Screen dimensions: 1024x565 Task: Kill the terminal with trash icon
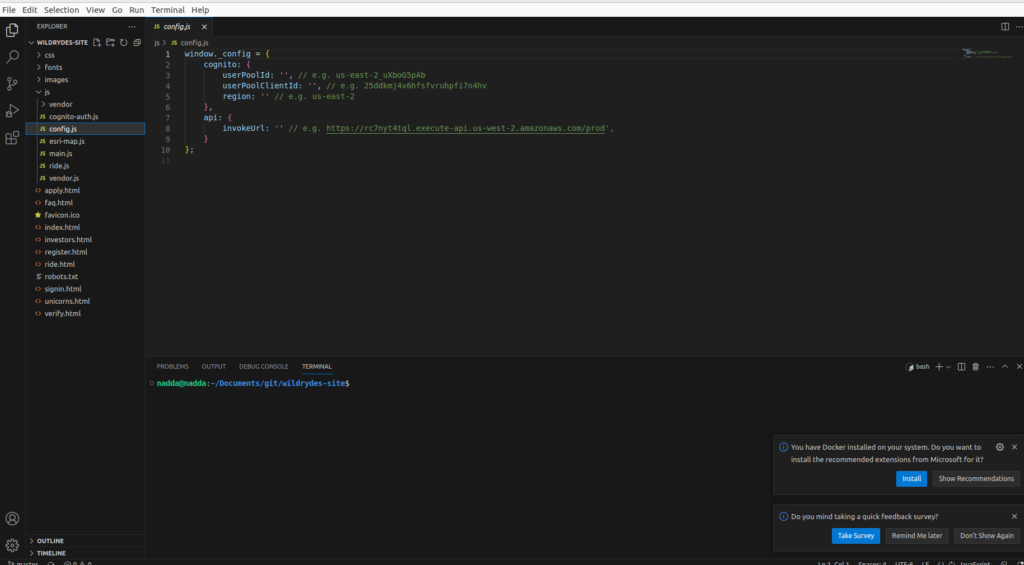tap(976, 367)
